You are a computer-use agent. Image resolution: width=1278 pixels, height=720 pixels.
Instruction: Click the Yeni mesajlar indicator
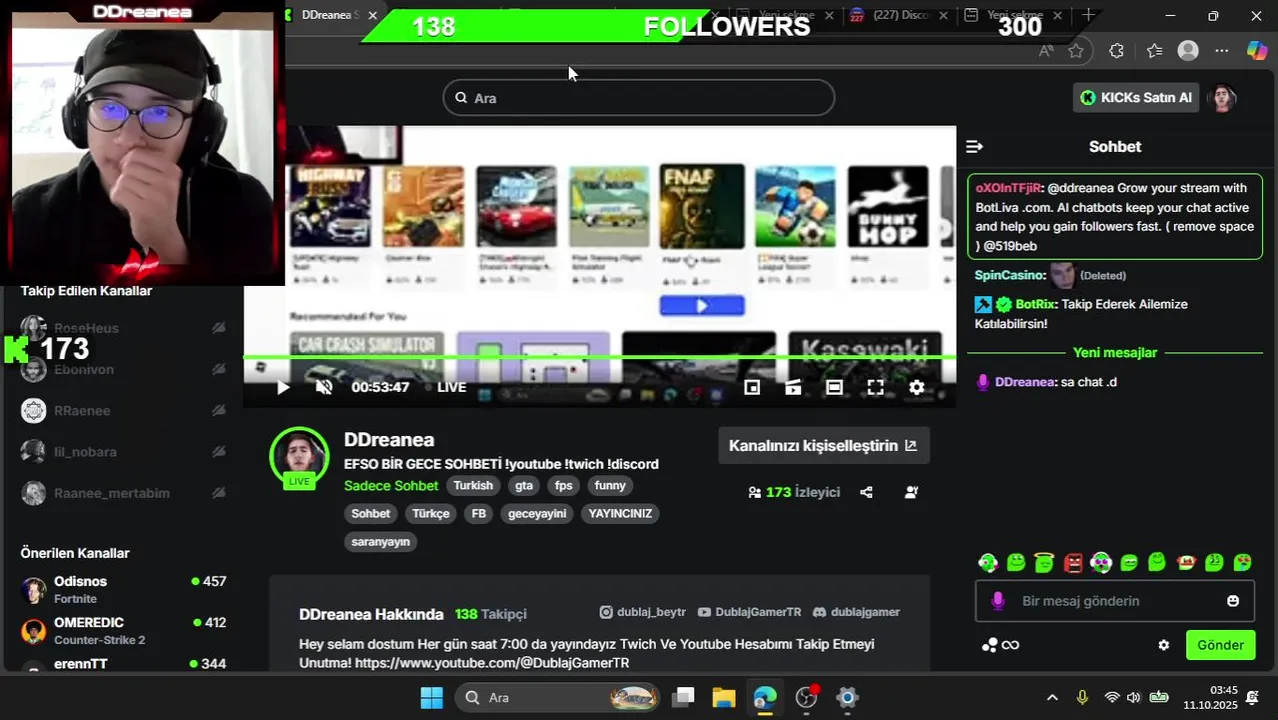coord(1114,352)
